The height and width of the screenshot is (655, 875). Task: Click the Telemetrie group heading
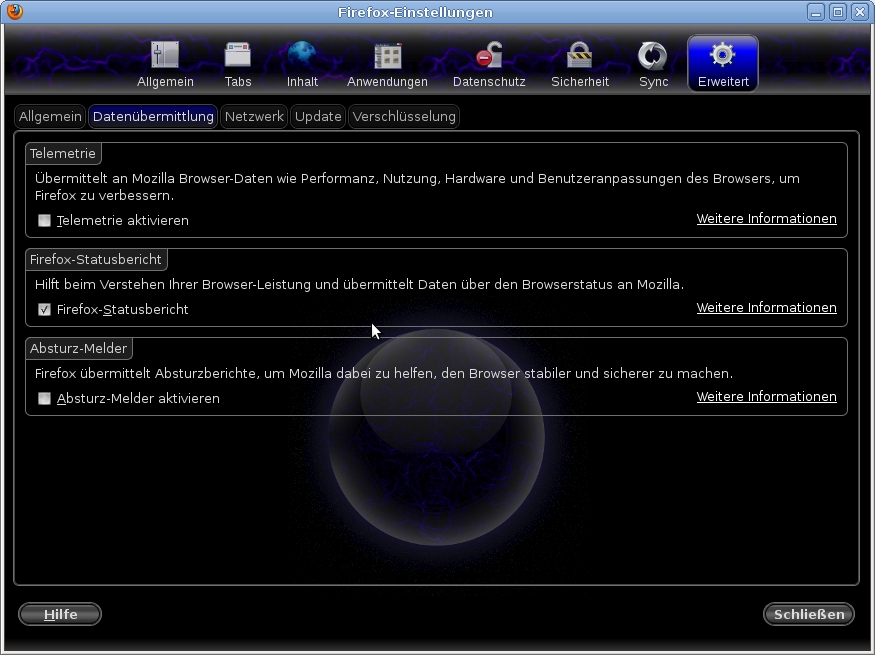(x=63, y=153)
